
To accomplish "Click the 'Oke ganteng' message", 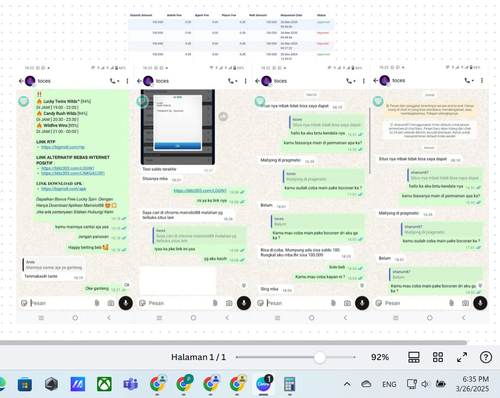I will click(104, 289).
